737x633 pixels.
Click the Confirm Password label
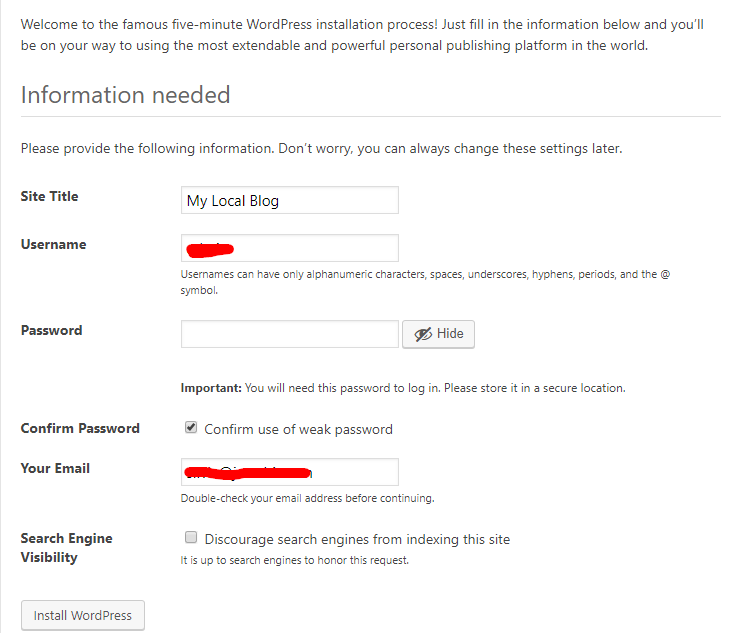80,428
